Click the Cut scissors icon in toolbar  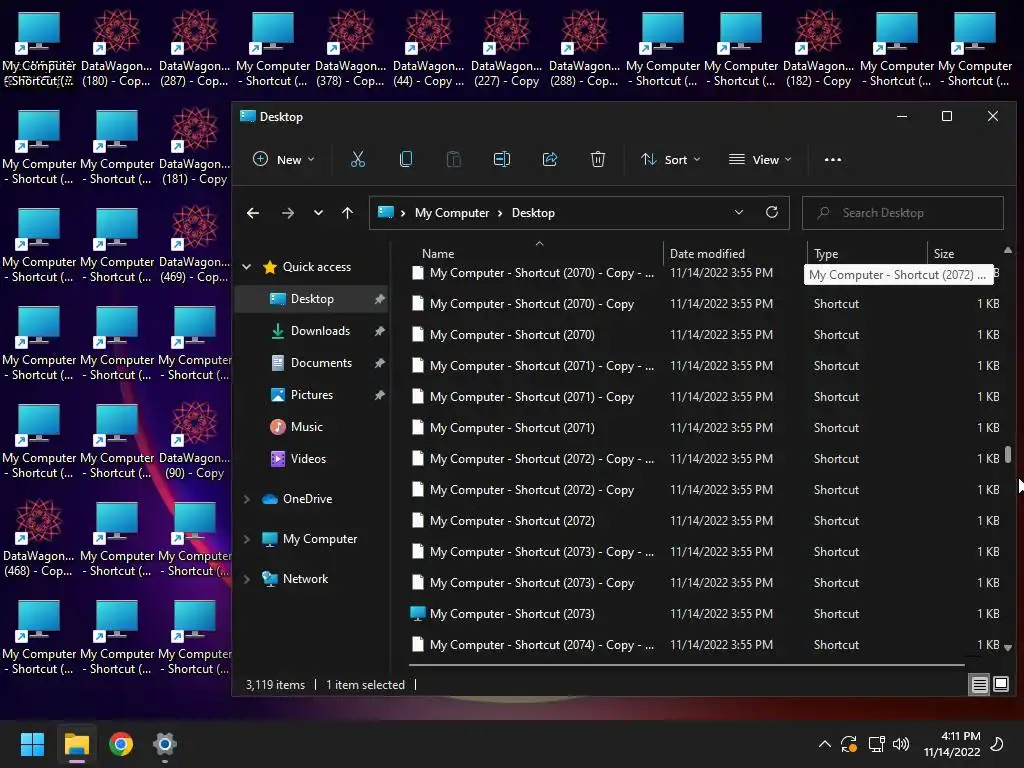tap(358, 159)
